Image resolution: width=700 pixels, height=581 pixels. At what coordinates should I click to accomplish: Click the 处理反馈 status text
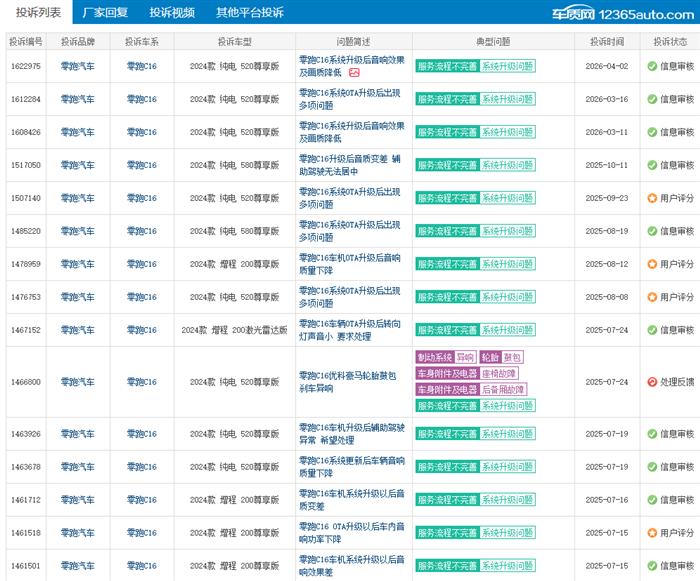[x=677, y=382]
